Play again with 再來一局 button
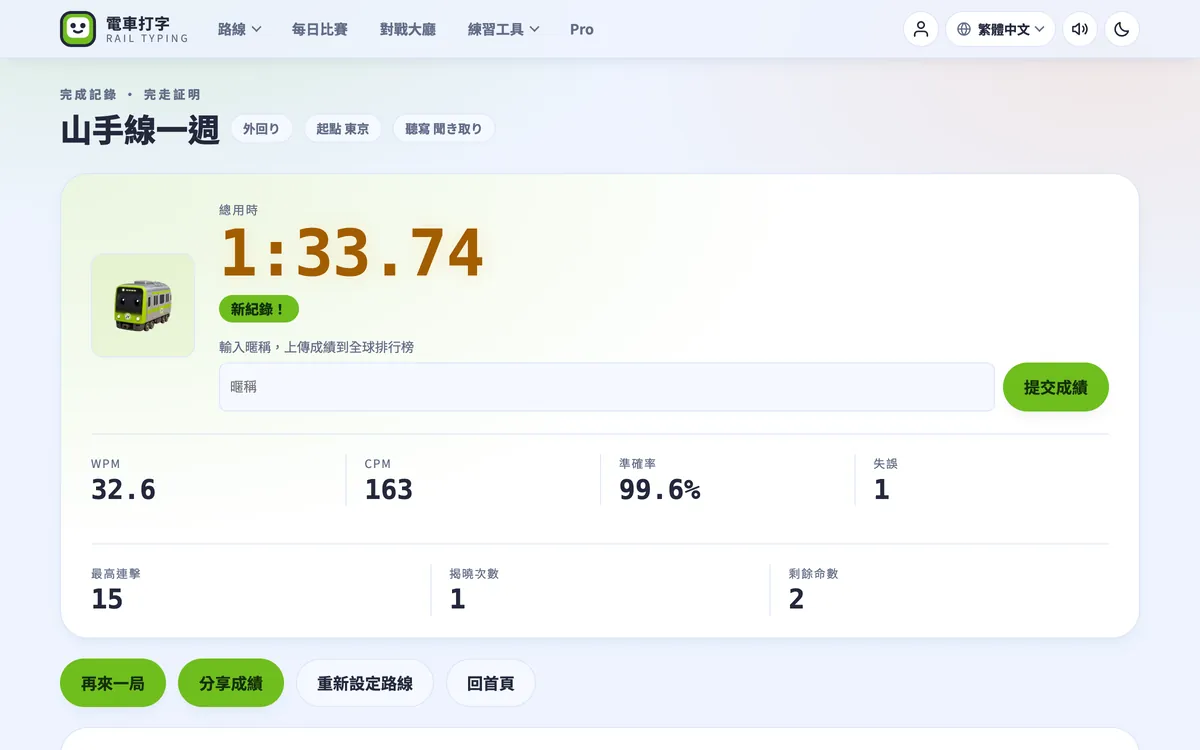Screen dimensions: 1200x750 113,683
